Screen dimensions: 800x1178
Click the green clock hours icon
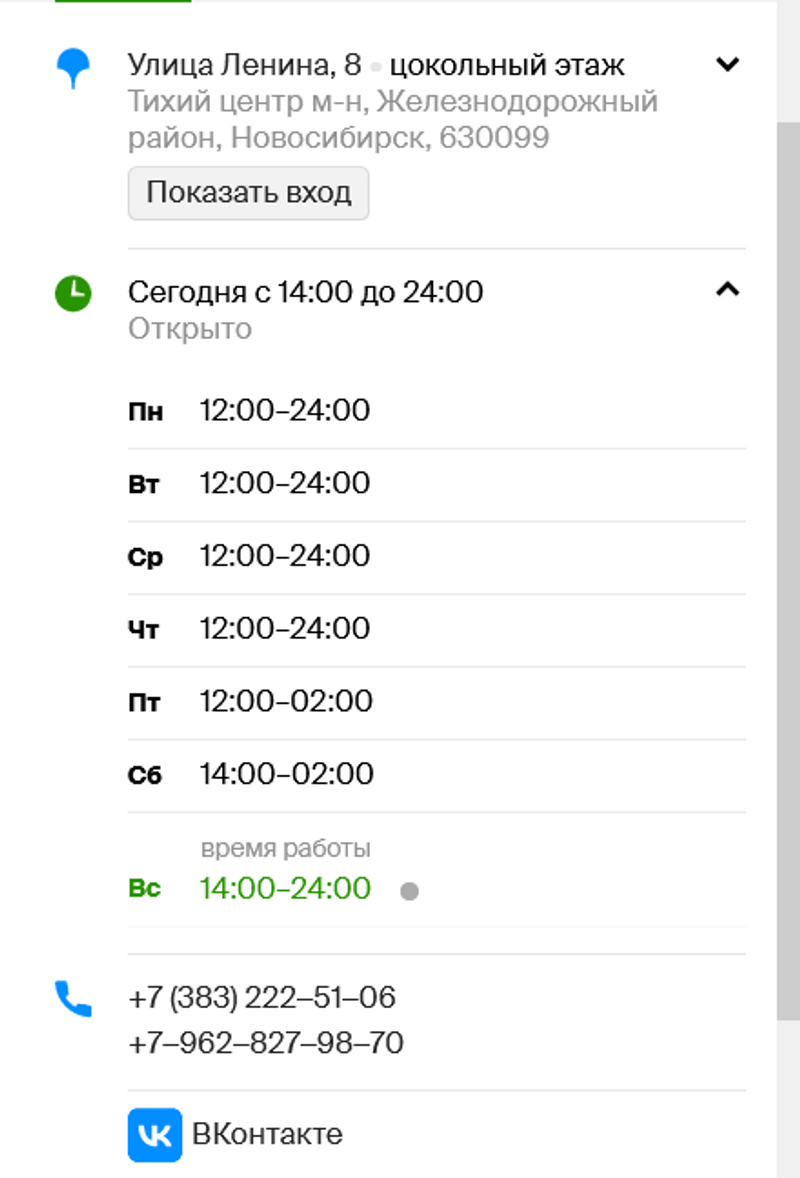(x=73, y=293)
